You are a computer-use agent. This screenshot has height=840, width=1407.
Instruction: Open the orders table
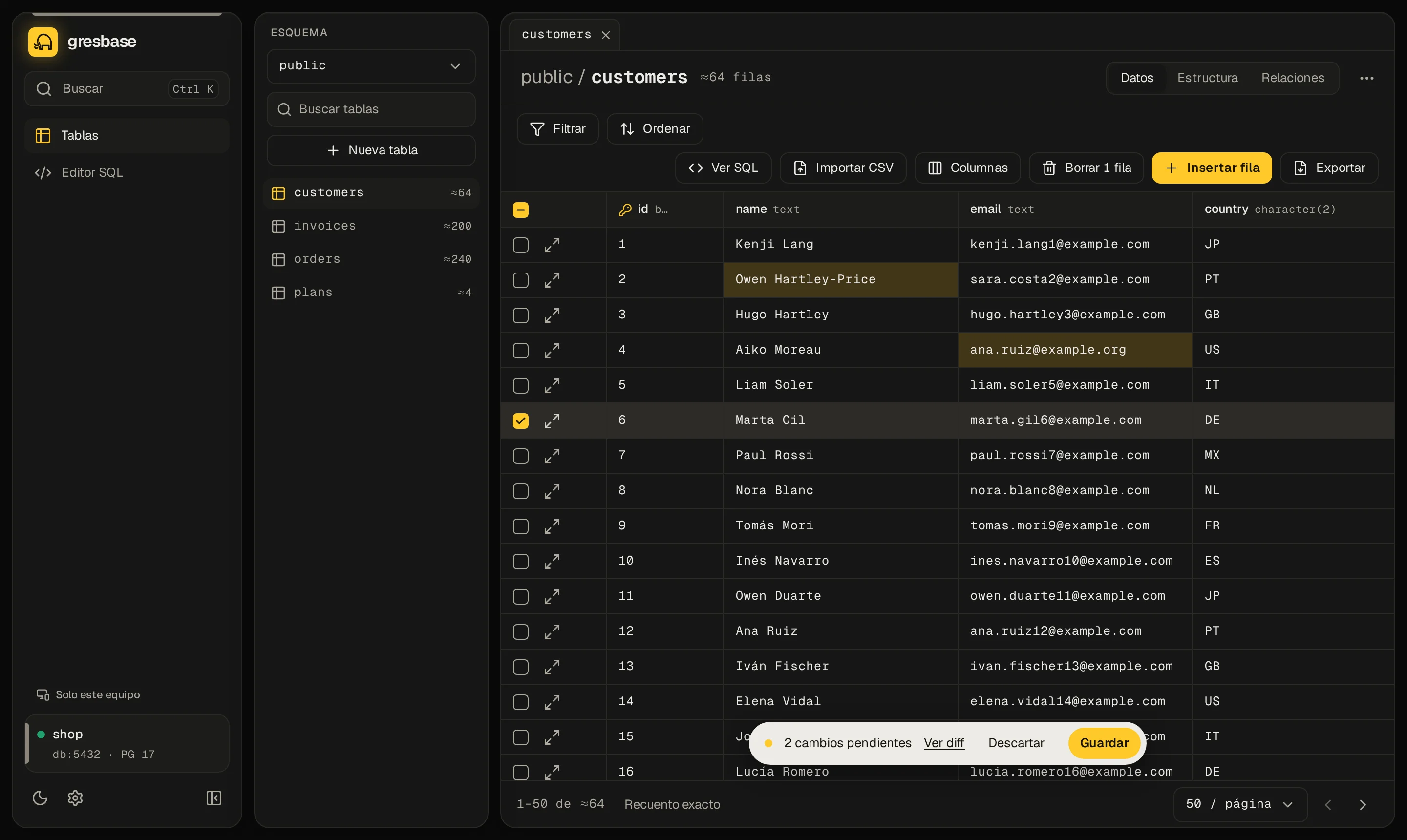point(371,259)
